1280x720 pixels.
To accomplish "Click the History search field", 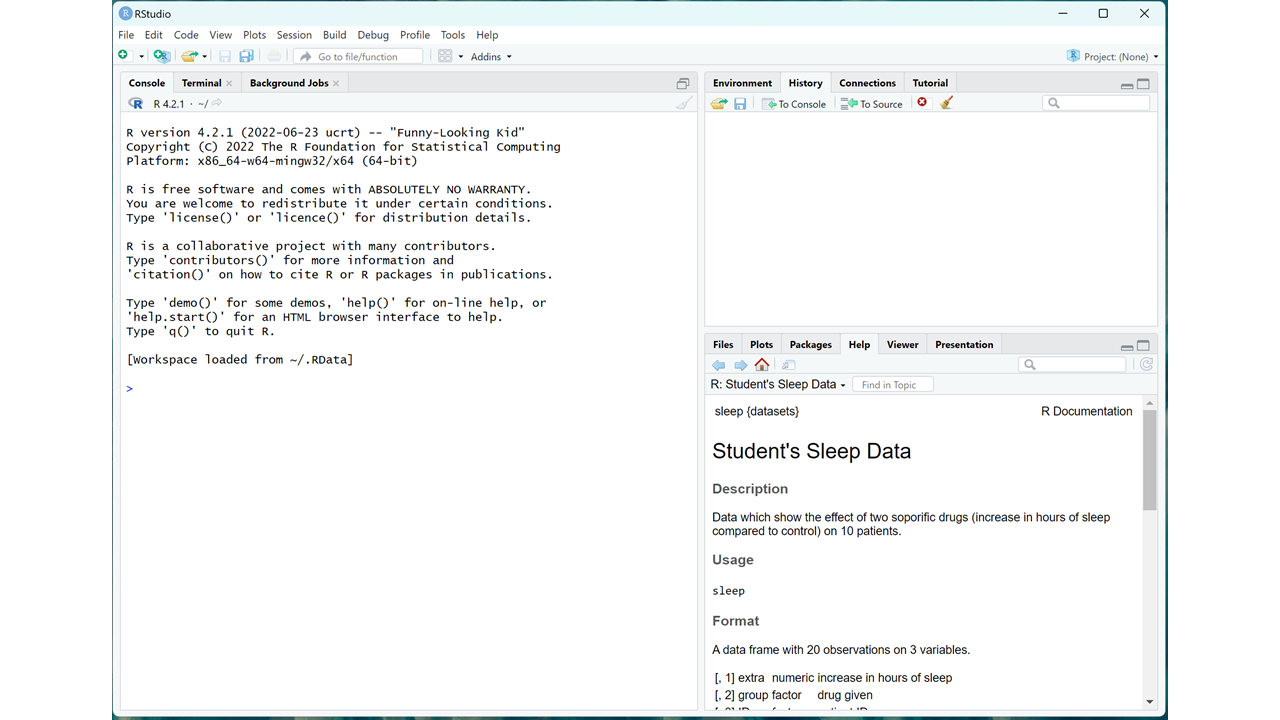I will tap(1096, 103).
